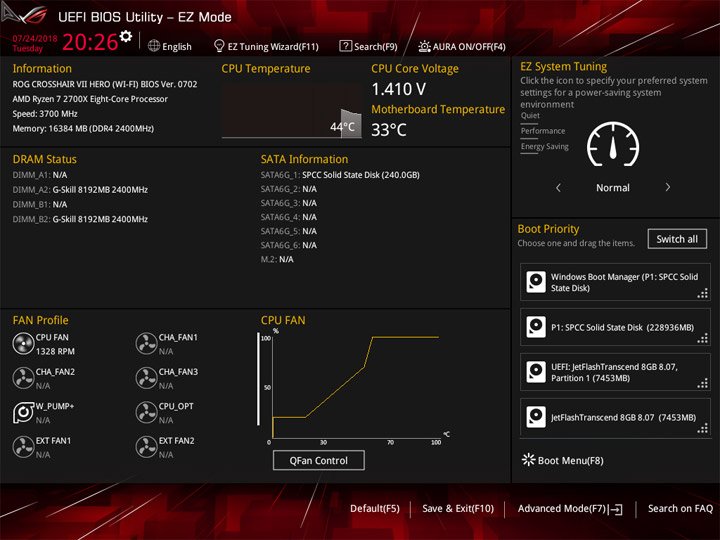Click the CPU FAN curve graph
Viewport: 720px width, 540px height.
tap(354, 386)
